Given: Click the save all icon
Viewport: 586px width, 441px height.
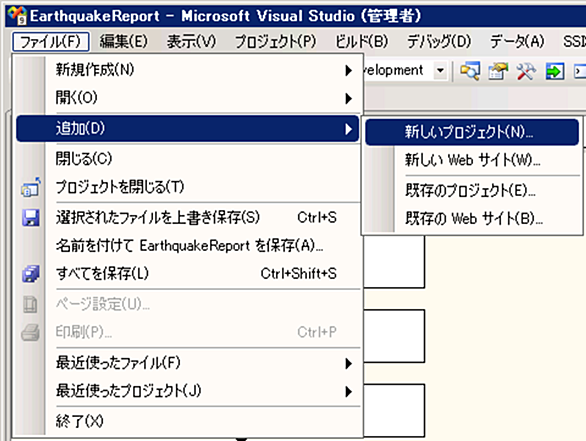Looking at the screenshot, I should click(x=31, y=274).
